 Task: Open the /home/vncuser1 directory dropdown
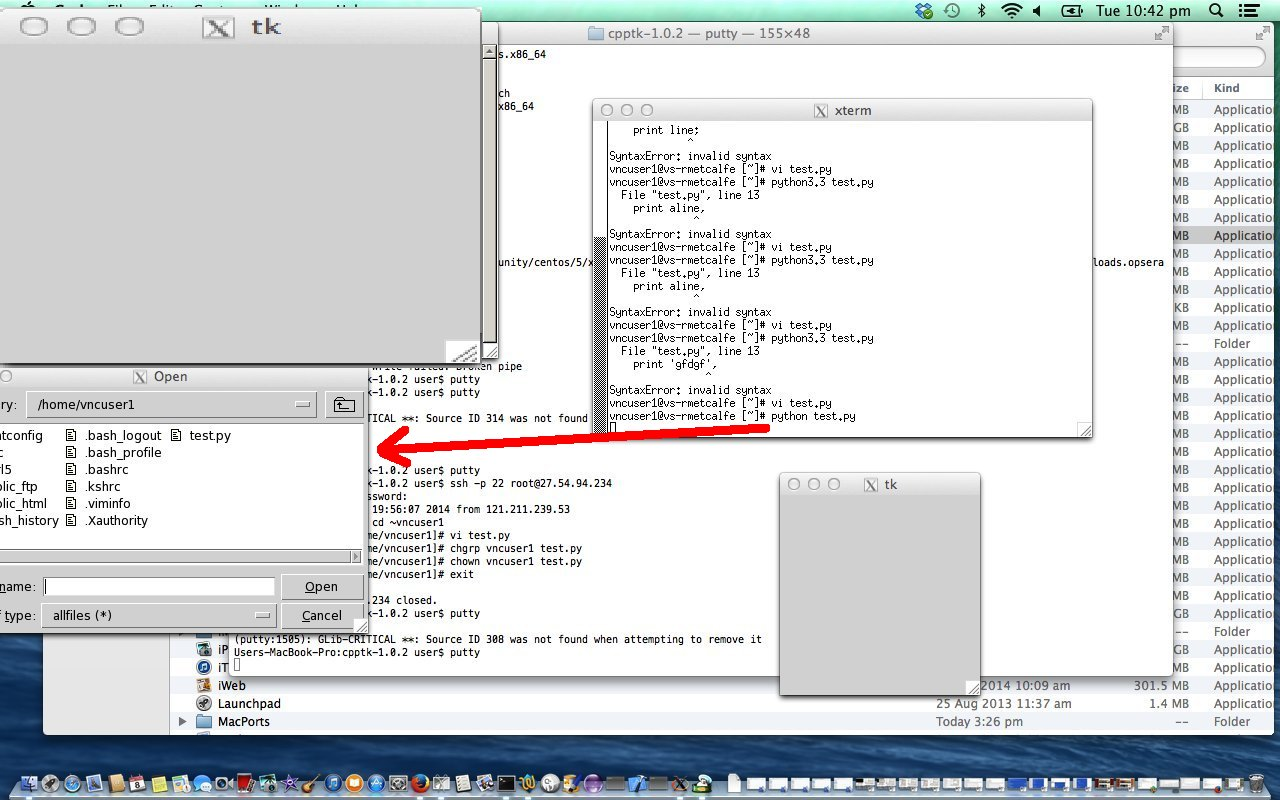click(x=173, y=405)
